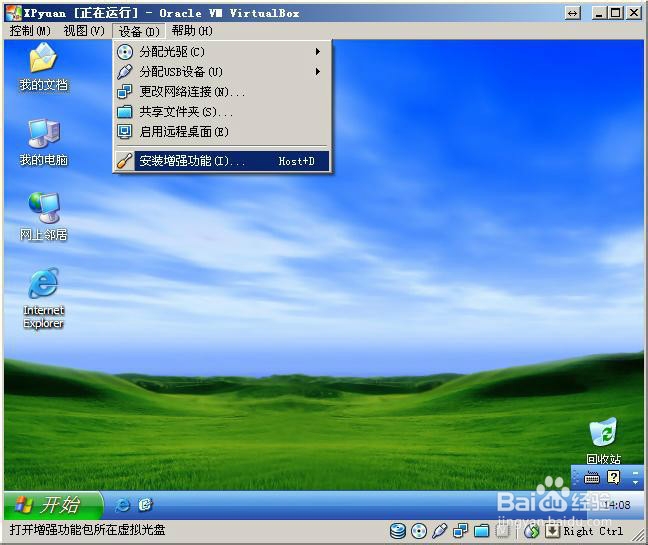Click the help question mark on language bar
This screenshot has width=648, height=545.
coord(614,478)
